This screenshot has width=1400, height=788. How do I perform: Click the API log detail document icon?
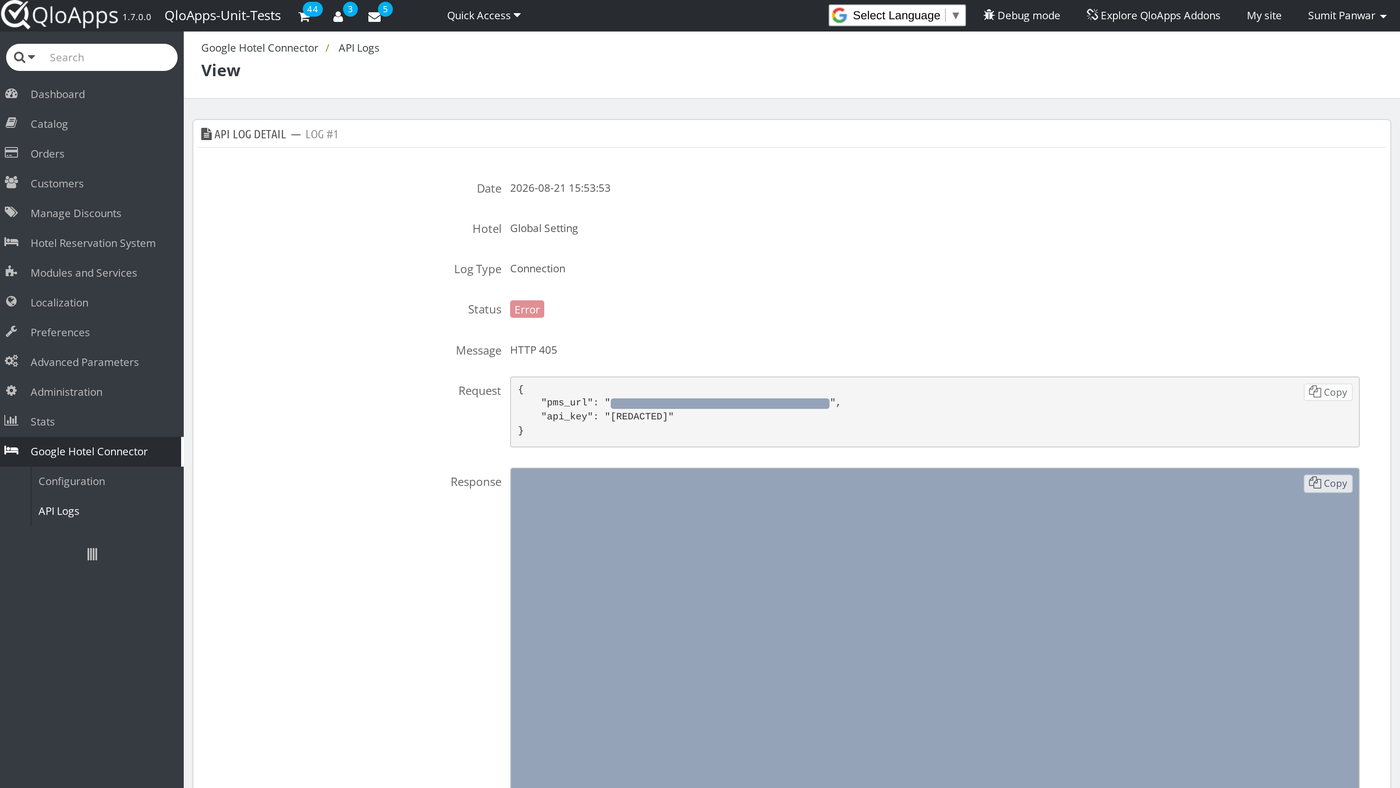[206, 134]
